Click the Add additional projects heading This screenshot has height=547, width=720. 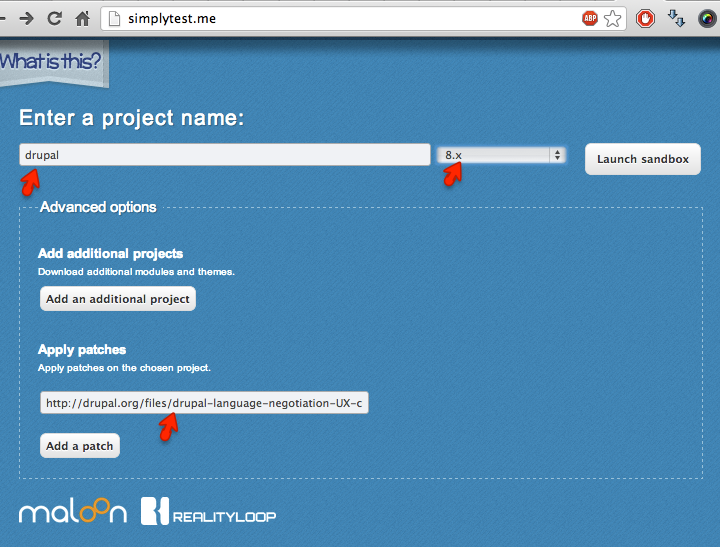click(110, 254)
